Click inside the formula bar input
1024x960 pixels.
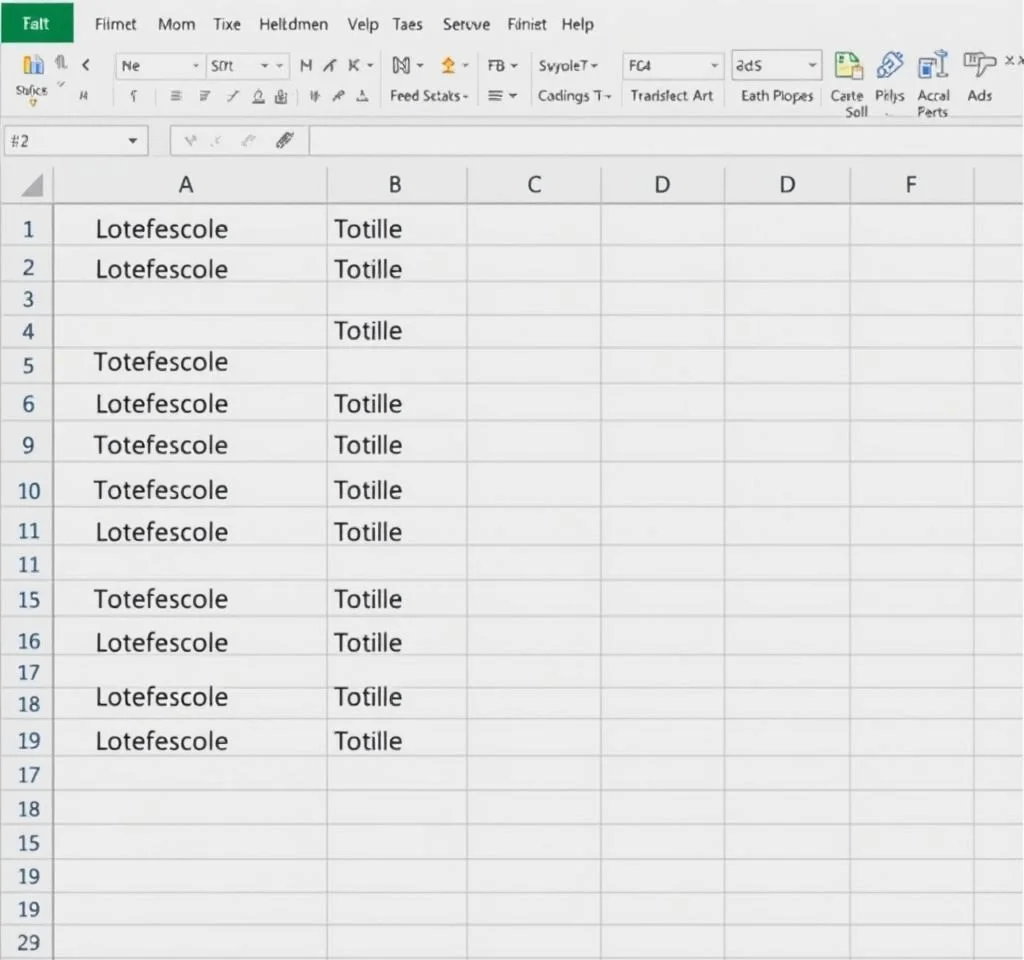point(660,141)
